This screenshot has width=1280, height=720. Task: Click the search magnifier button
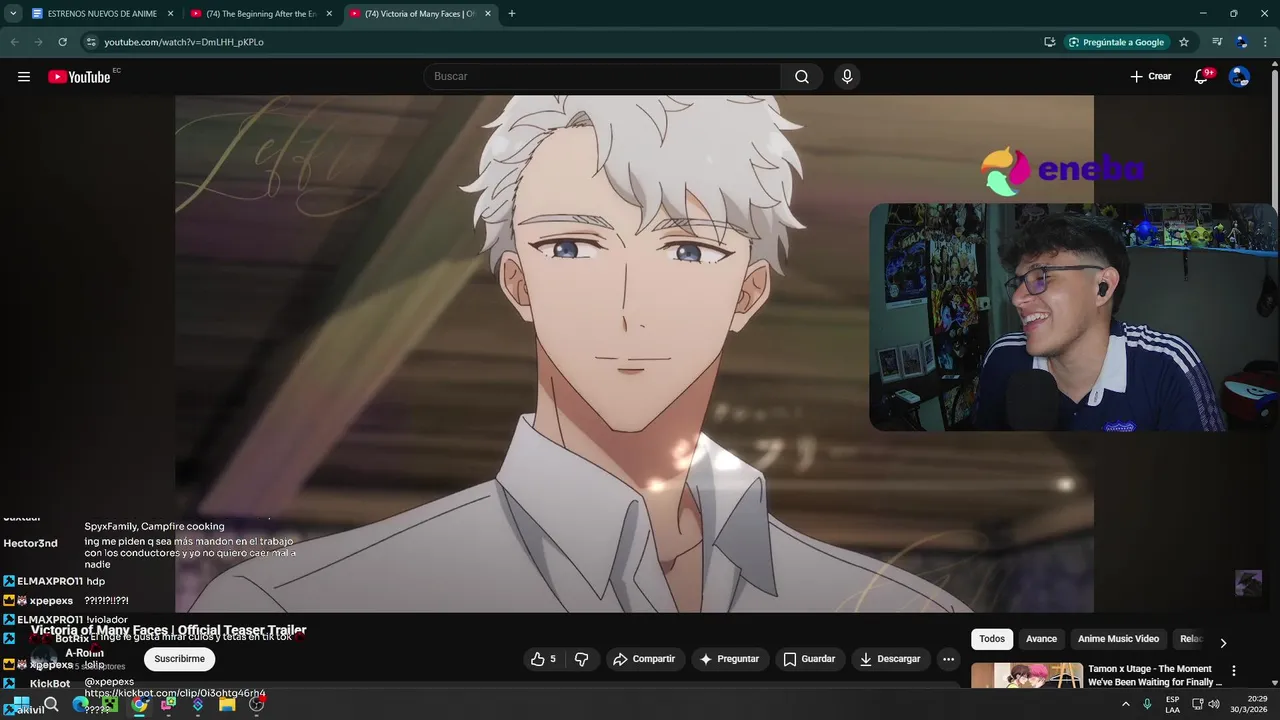[x=802, y=77]
